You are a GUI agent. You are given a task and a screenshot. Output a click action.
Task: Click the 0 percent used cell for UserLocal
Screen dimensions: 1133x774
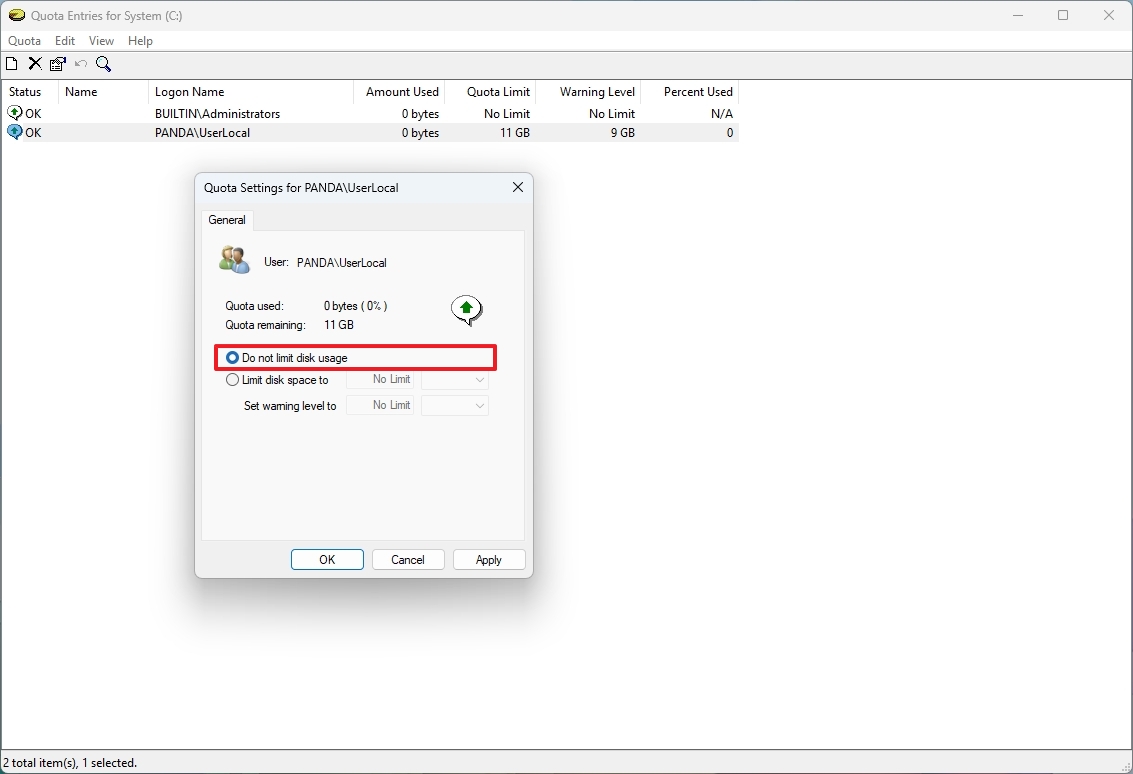pyautogui.click(x=730, y=132)
